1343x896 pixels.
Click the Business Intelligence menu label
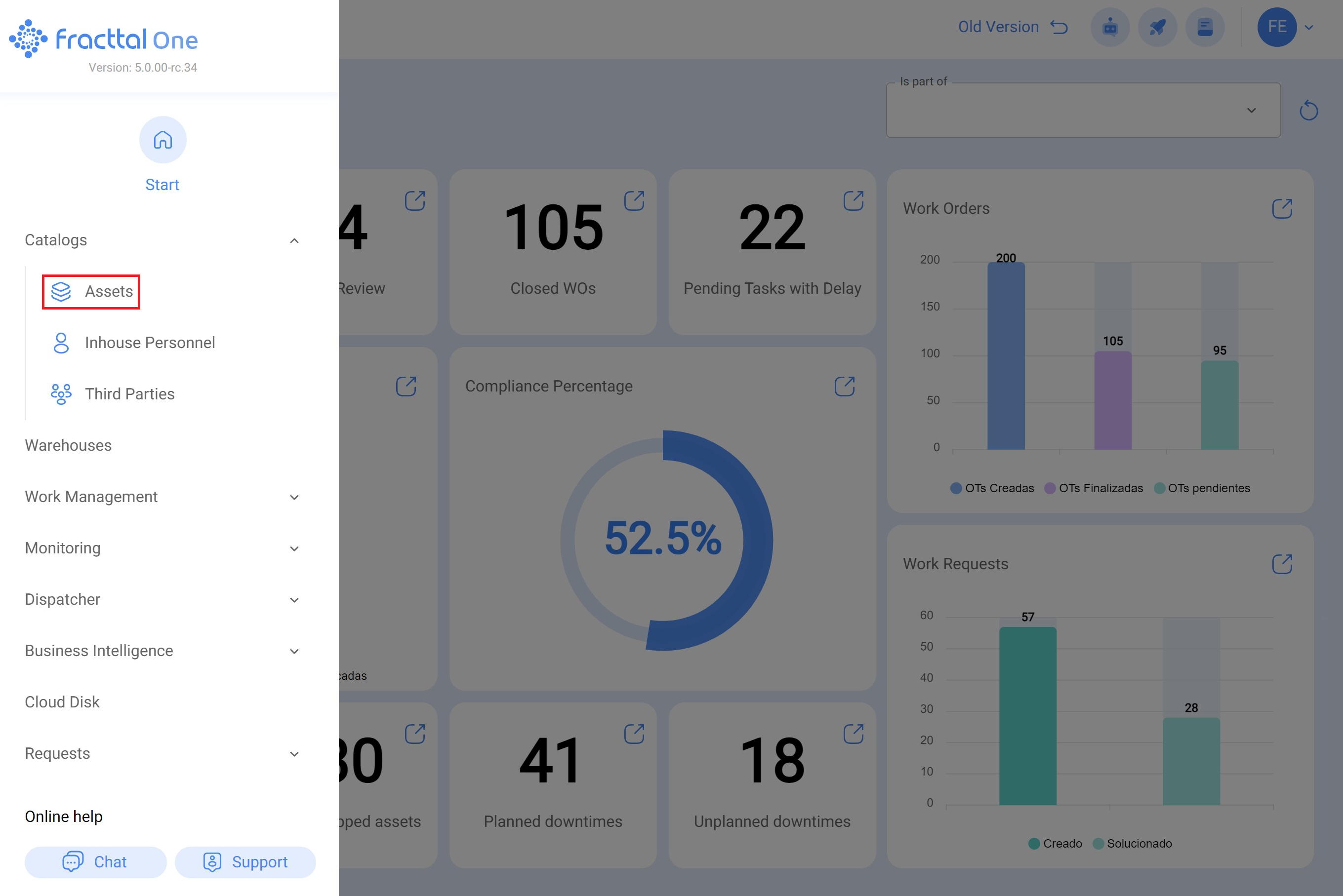click(99, 651)
